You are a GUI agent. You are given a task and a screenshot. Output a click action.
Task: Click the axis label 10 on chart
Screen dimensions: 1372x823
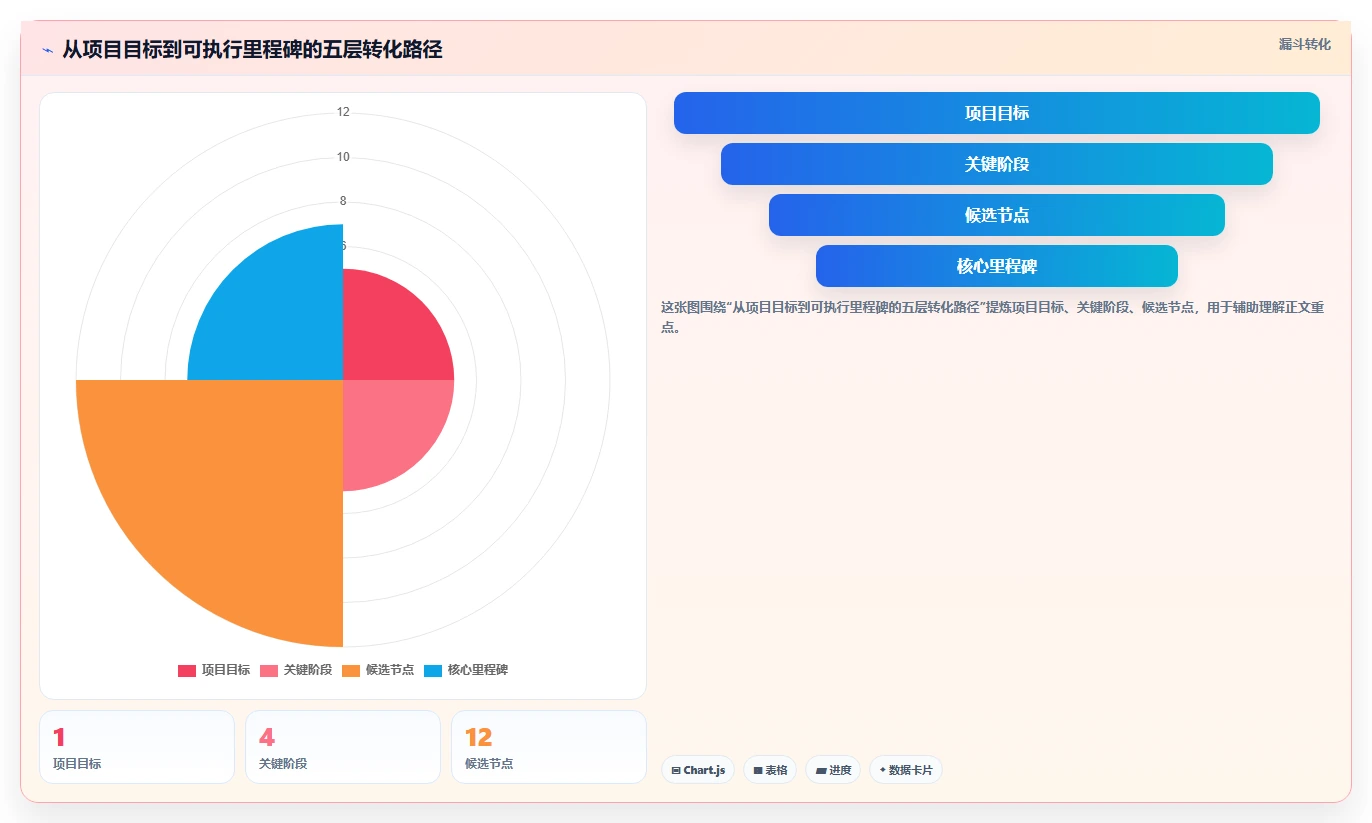click(343, 157)
